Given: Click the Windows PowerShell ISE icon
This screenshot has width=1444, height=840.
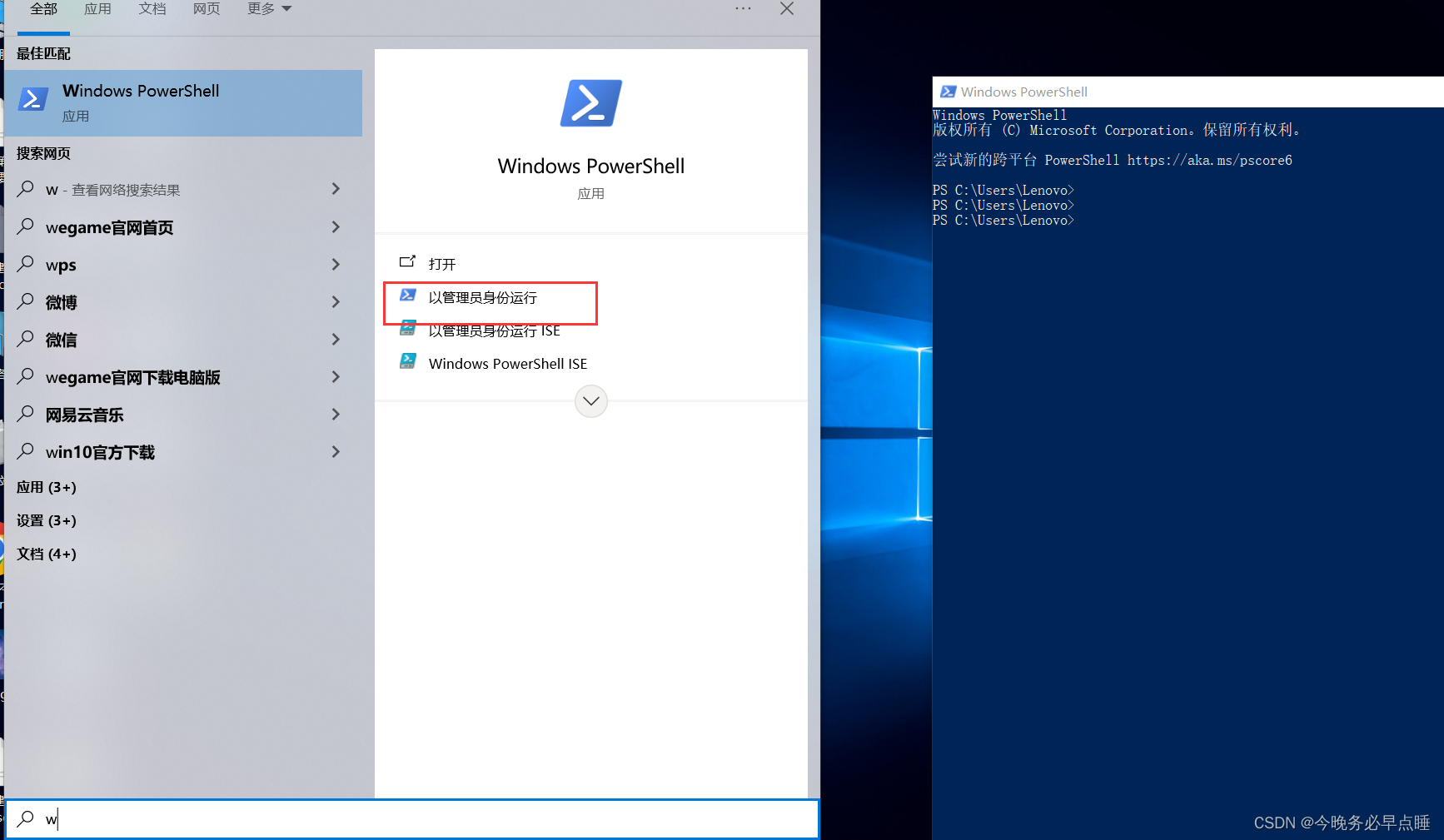Looking at the screenshot, I should click(x=408, y=361).
